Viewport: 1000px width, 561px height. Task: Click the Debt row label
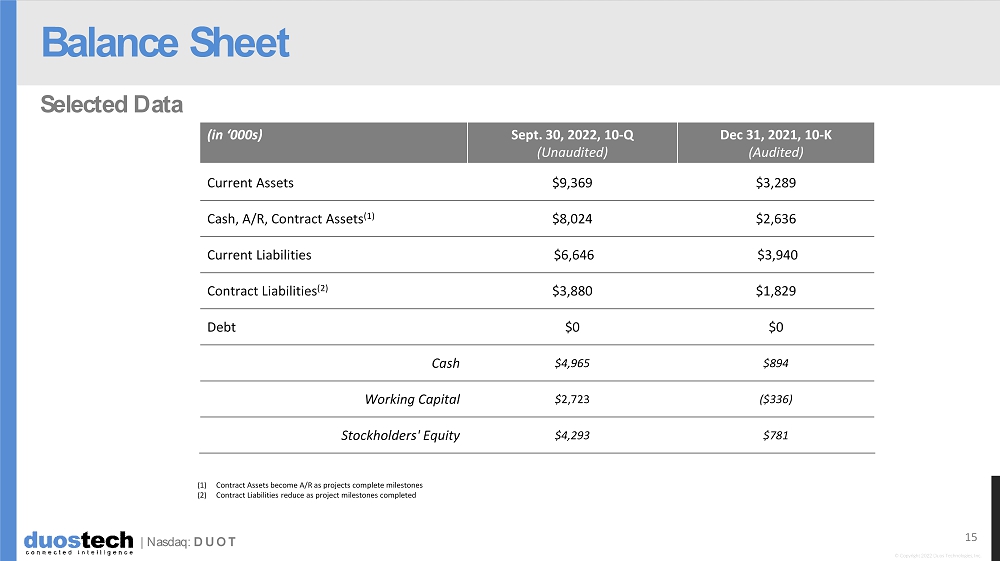pos(221,327)
